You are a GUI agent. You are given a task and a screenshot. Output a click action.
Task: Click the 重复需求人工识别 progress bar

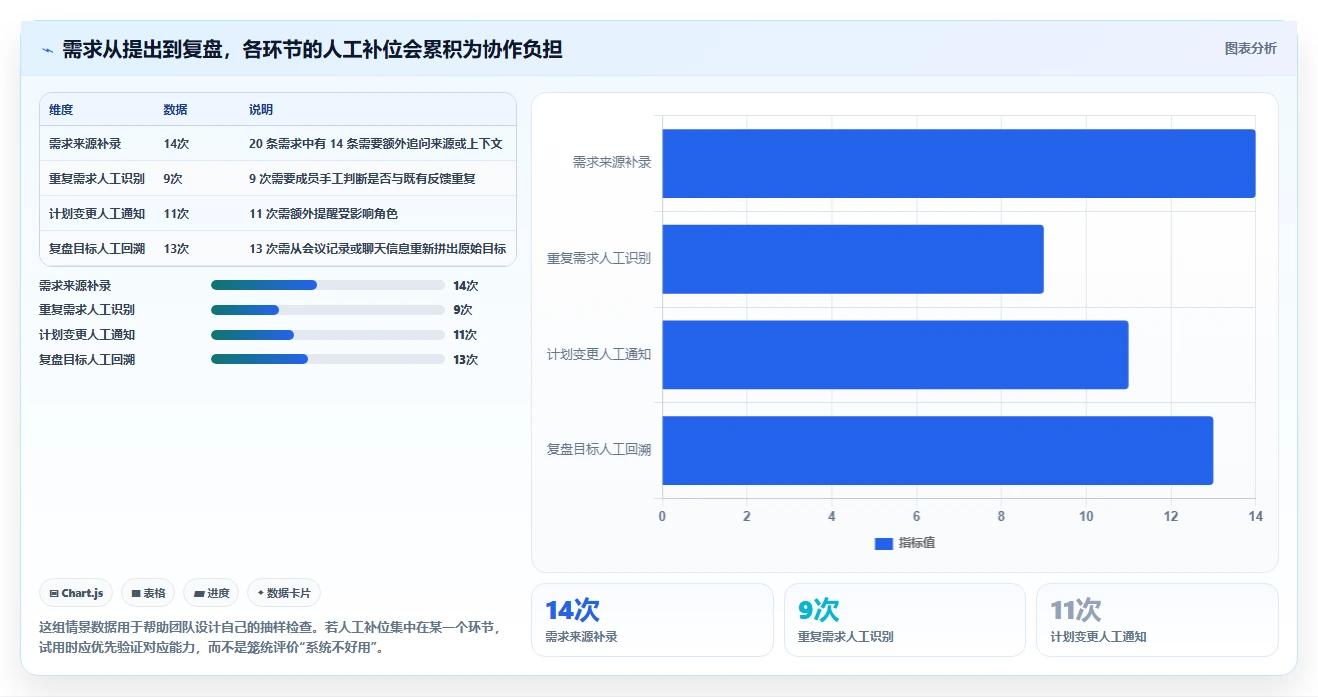click(x=328, y=310)
